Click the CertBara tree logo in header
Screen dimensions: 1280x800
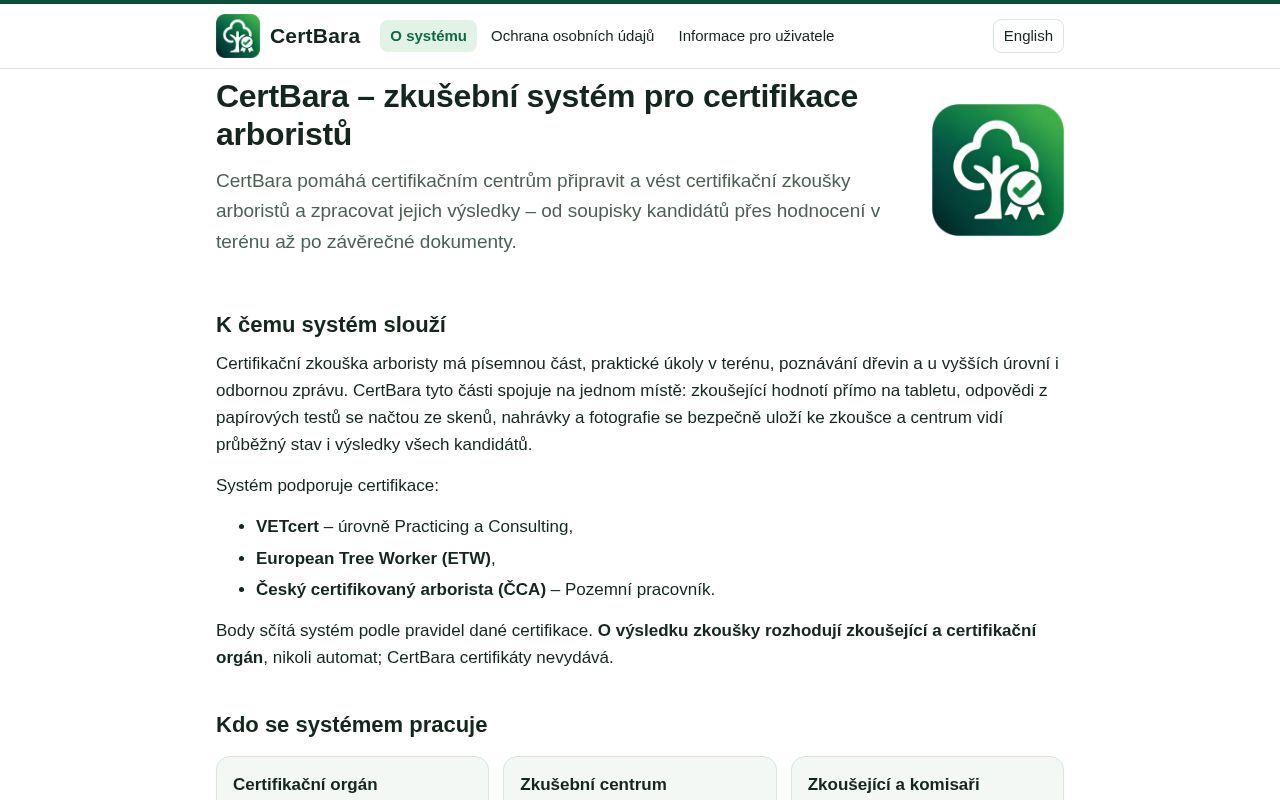click(x=238, y=36)
